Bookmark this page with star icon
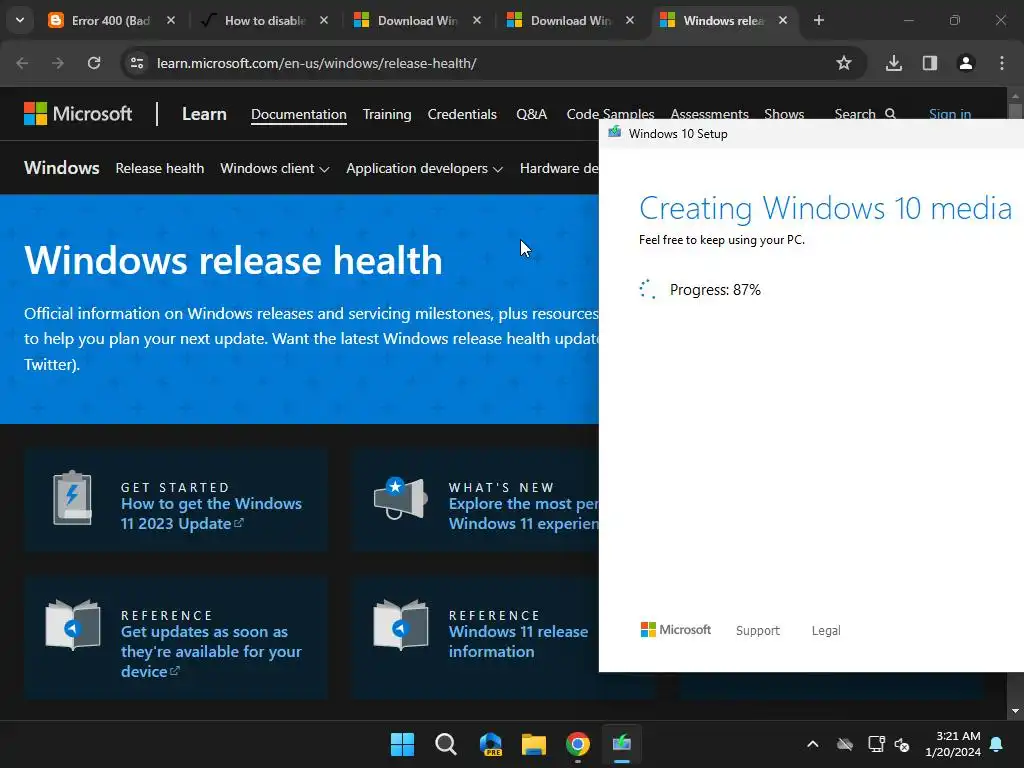The height and width of the screenshot is (768, 1024). (844, 63)
